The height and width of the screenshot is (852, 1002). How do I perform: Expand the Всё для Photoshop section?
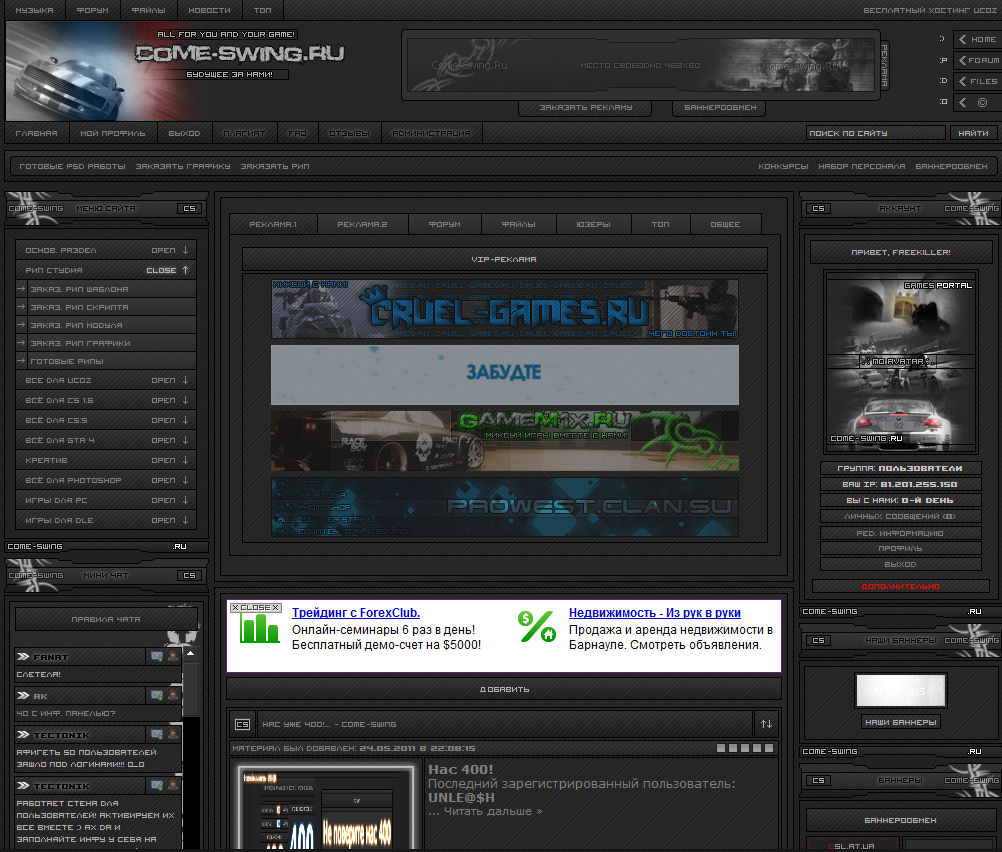point(106,480)
